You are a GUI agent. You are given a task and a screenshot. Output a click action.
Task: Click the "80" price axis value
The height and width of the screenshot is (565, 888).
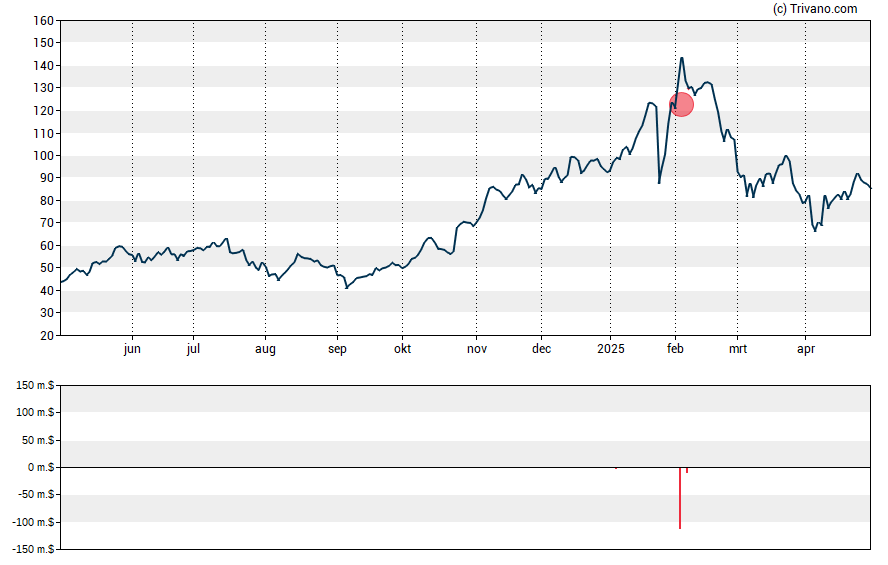pos(47,201)
